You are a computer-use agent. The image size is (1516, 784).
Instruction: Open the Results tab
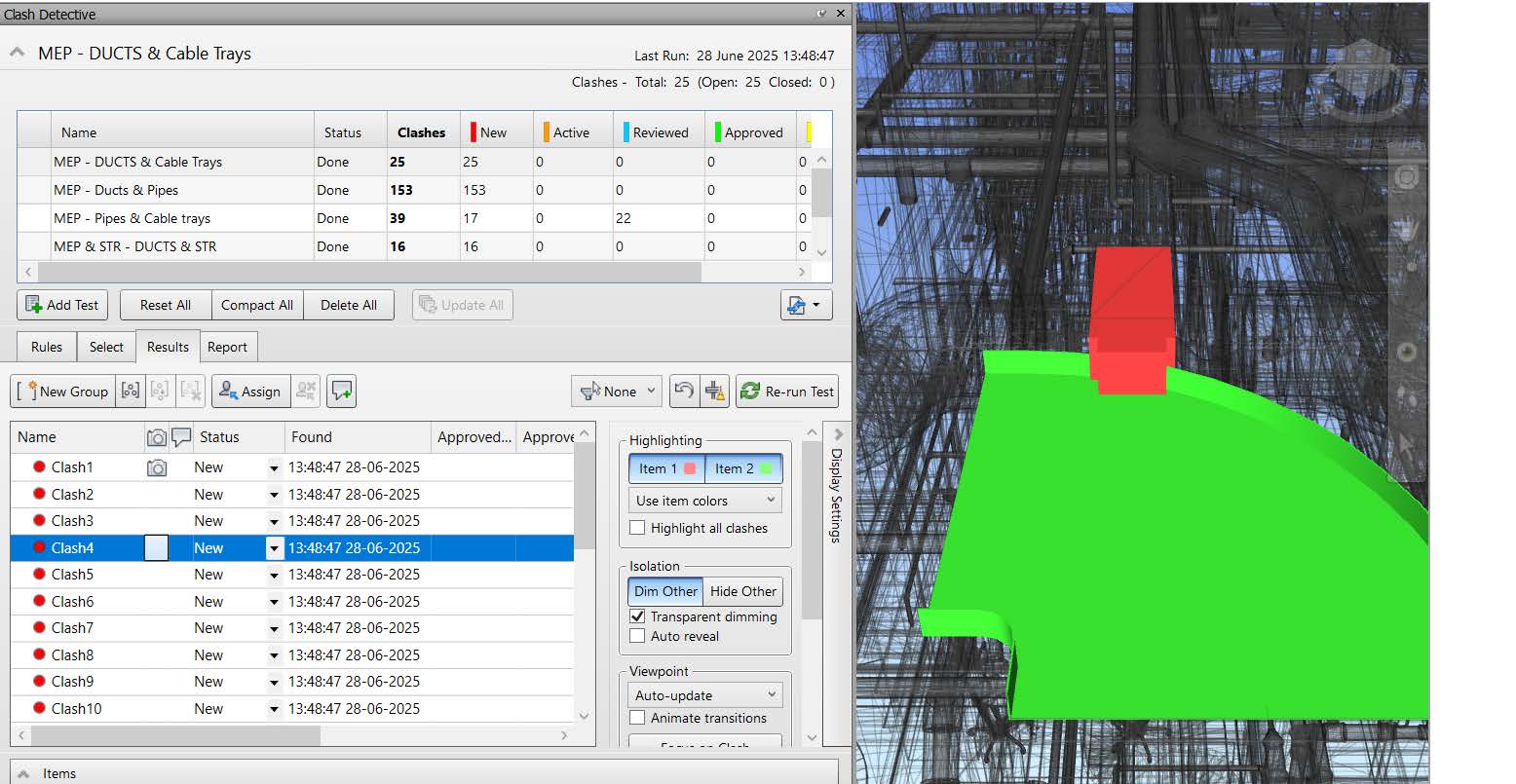168,347
